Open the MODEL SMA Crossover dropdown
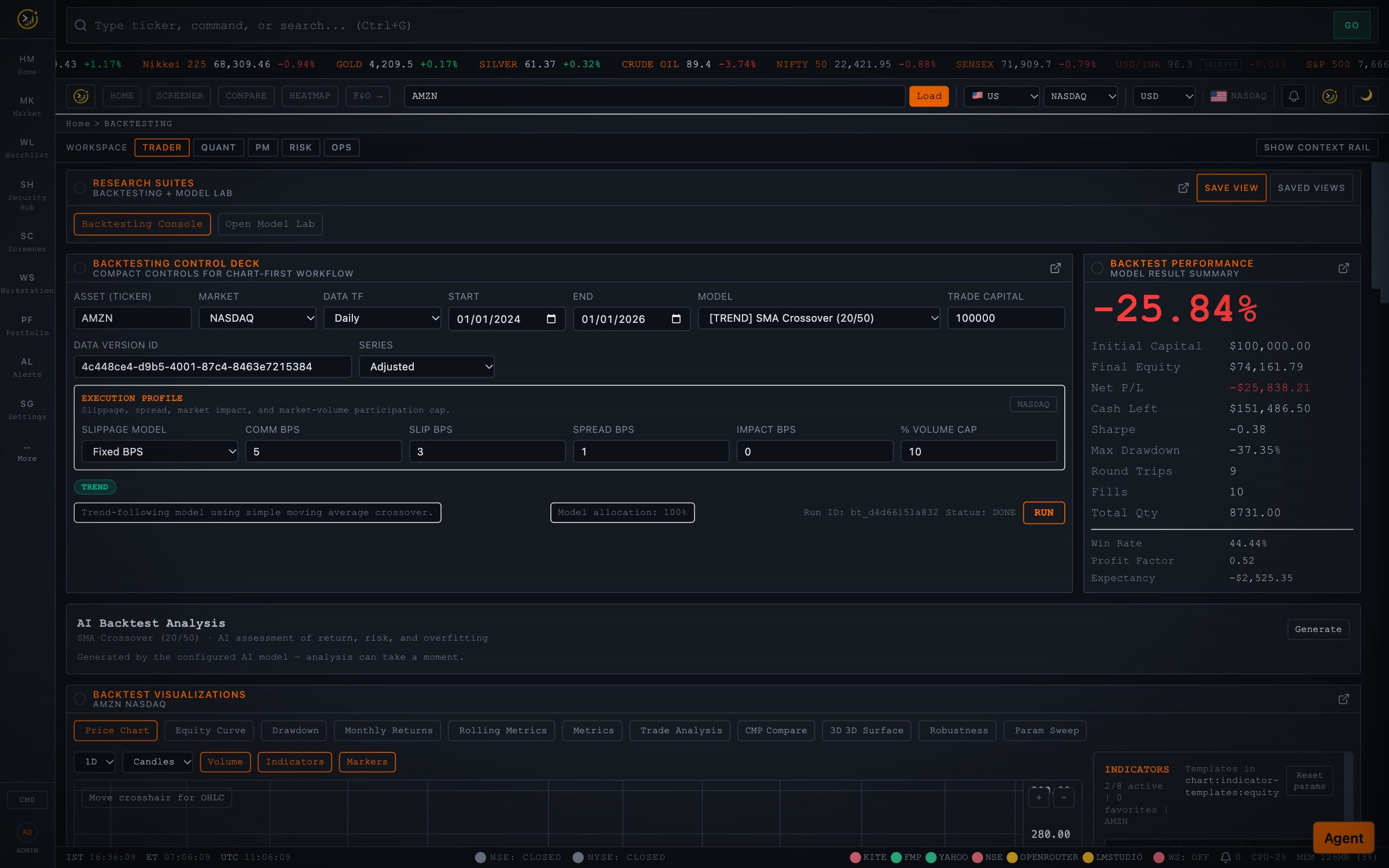Viewport: 1389px width, 868px height. pyautogui.click(x=819, y=318)
